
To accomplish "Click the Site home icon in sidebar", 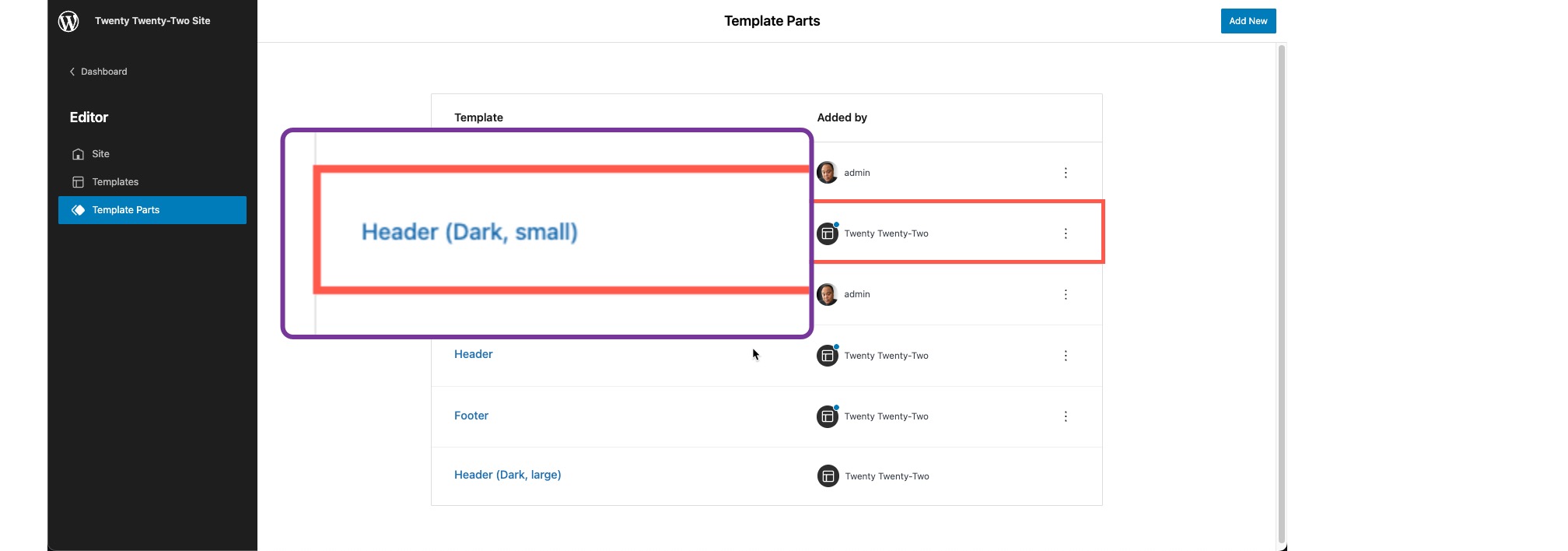I will click(78, 154).
